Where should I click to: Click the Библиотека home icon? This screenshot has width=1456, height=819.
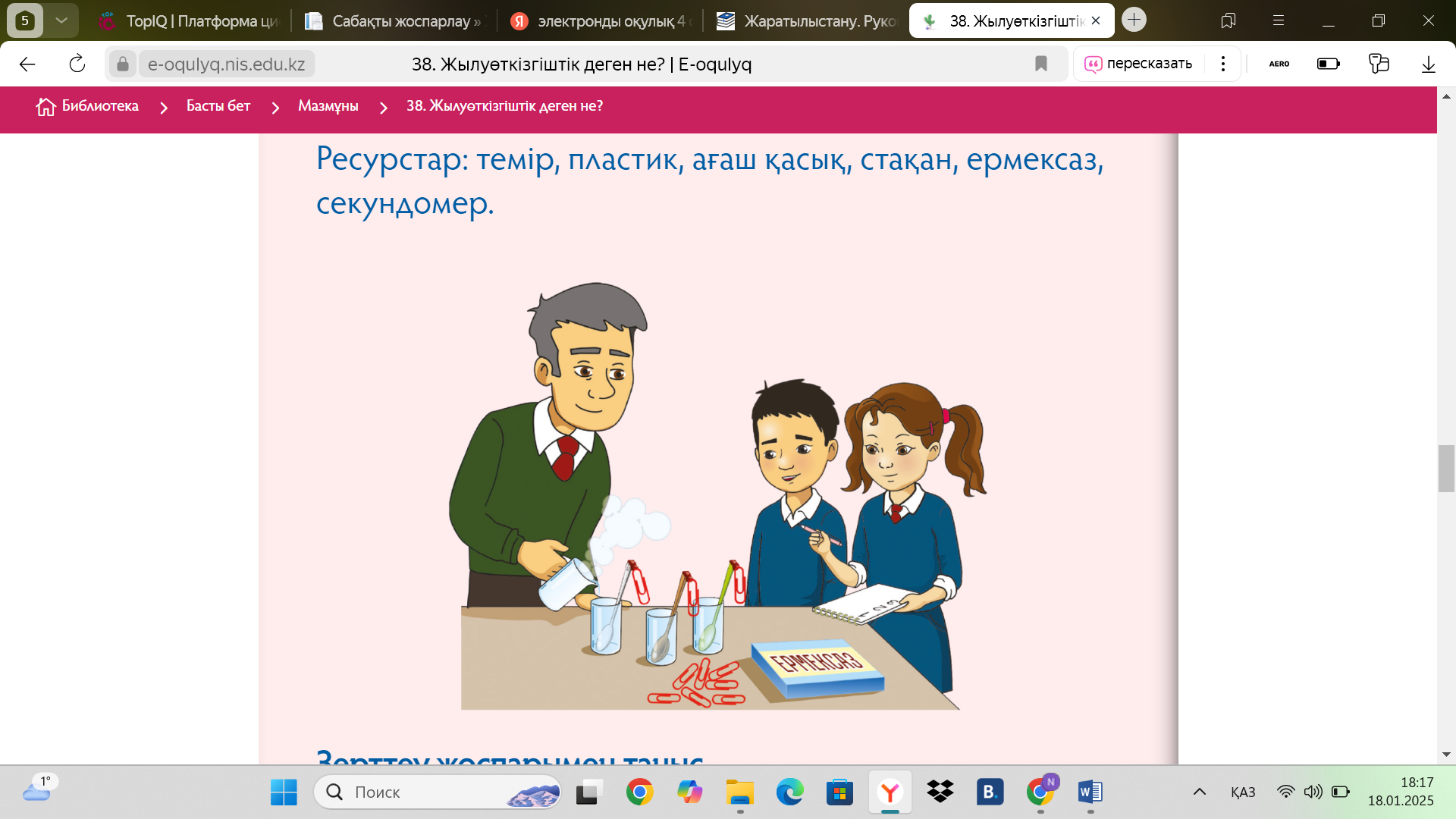point(45,106)
